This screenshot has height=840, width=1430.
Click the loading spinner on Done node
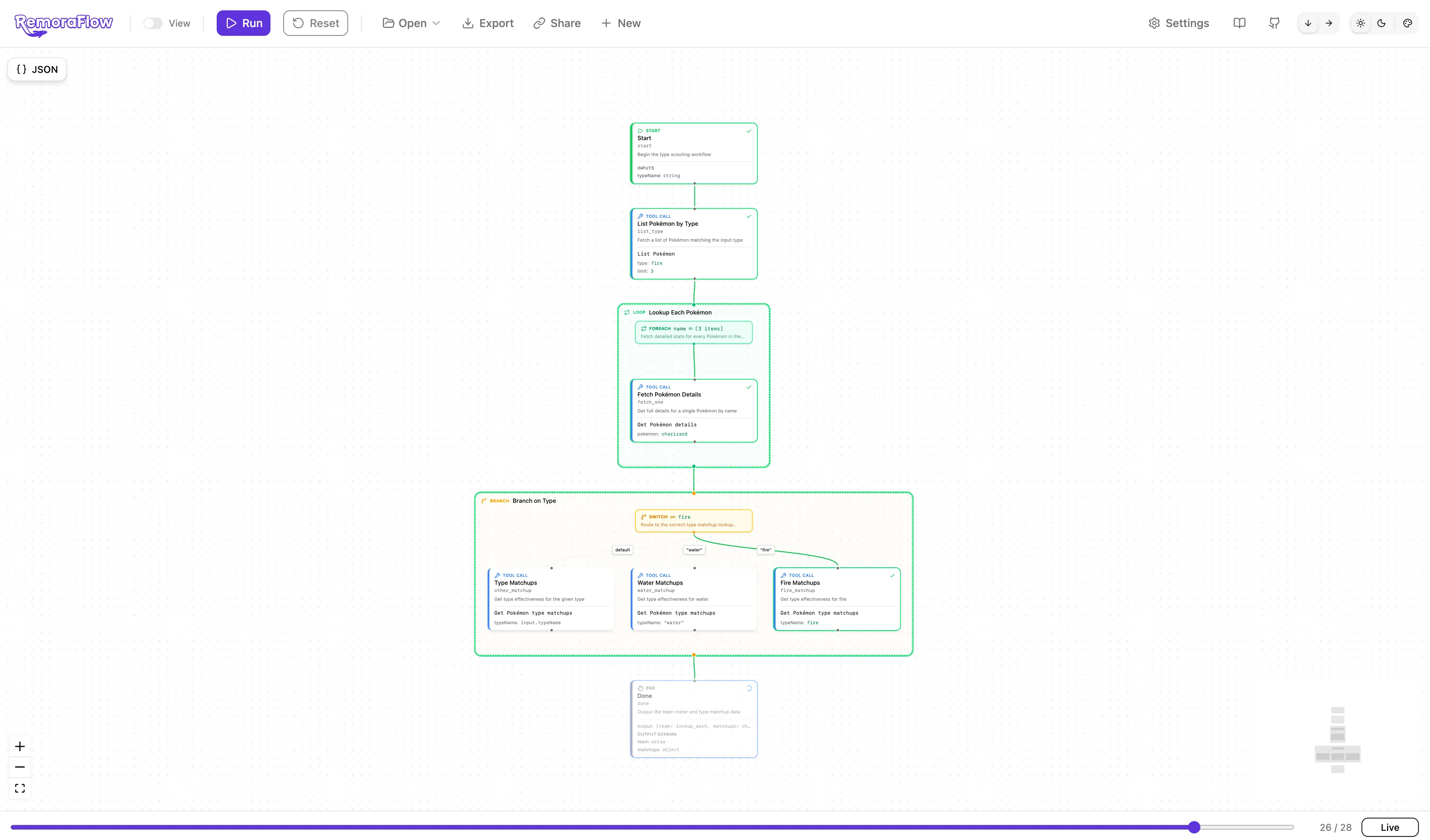[749, 688]
